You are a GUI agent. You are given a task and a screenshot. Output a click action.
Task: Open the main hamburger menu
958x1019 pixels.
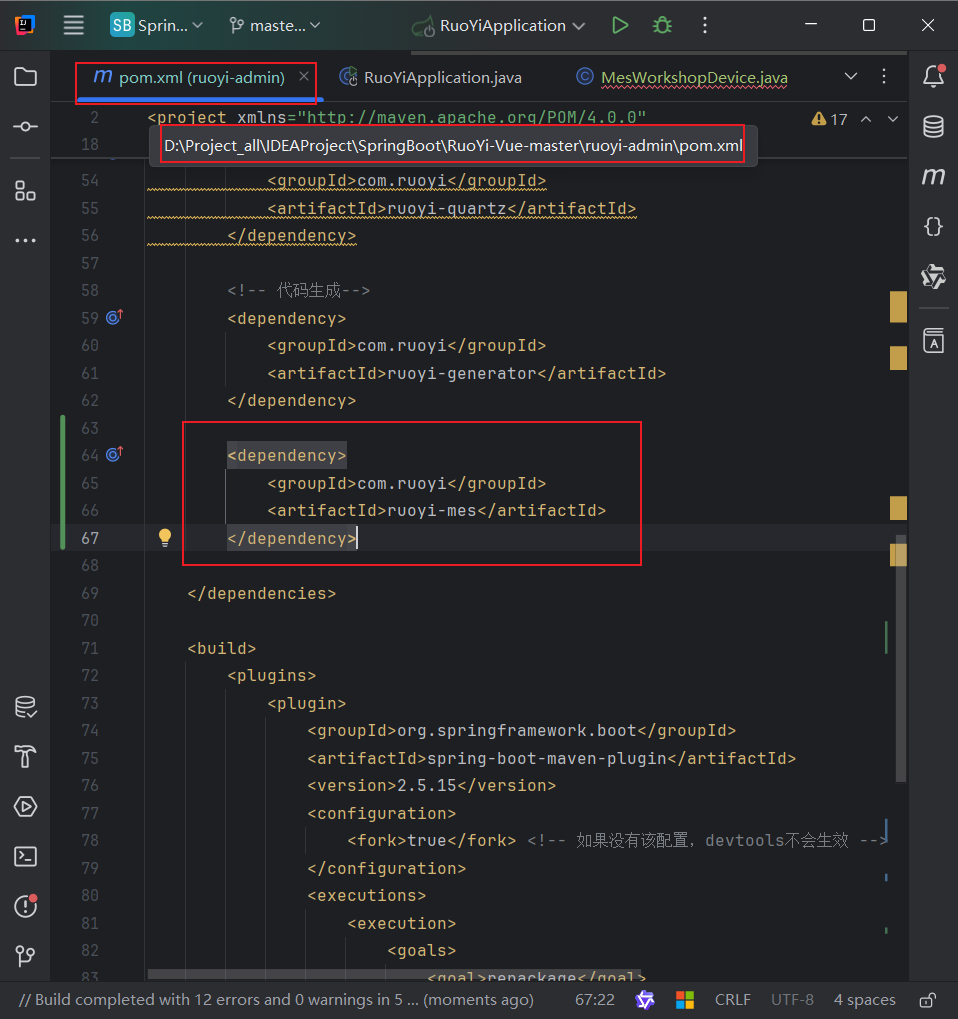point(73,25)
